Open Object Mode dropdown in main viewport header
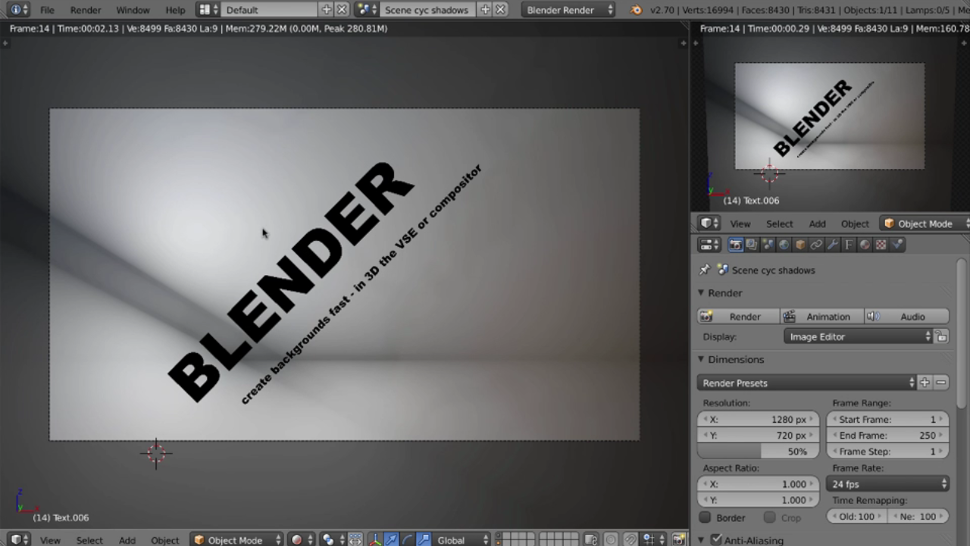The height and width of the screenshot is (546, 970). [x=237, y=540]
